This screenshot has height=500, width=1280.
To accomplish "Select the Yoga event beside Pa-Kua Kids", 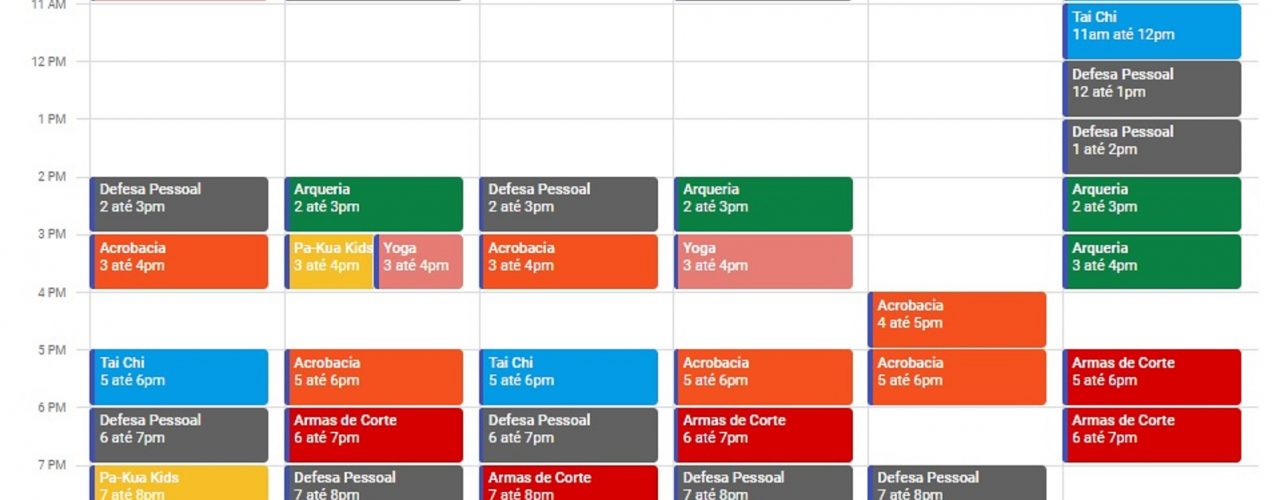I will click(x=419, y=261).
